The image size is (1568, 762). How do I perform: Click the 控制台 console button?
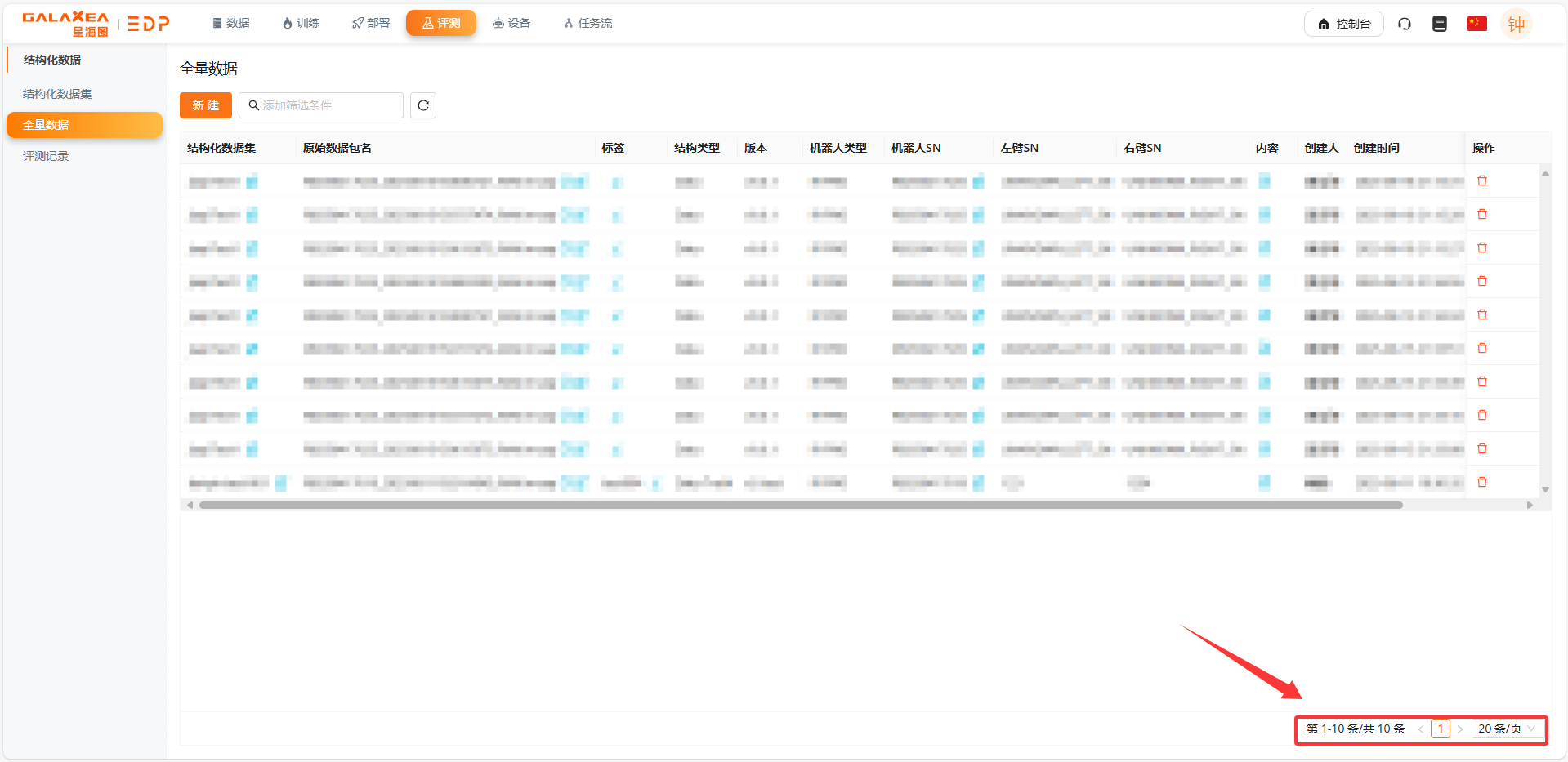(1343, 24)
